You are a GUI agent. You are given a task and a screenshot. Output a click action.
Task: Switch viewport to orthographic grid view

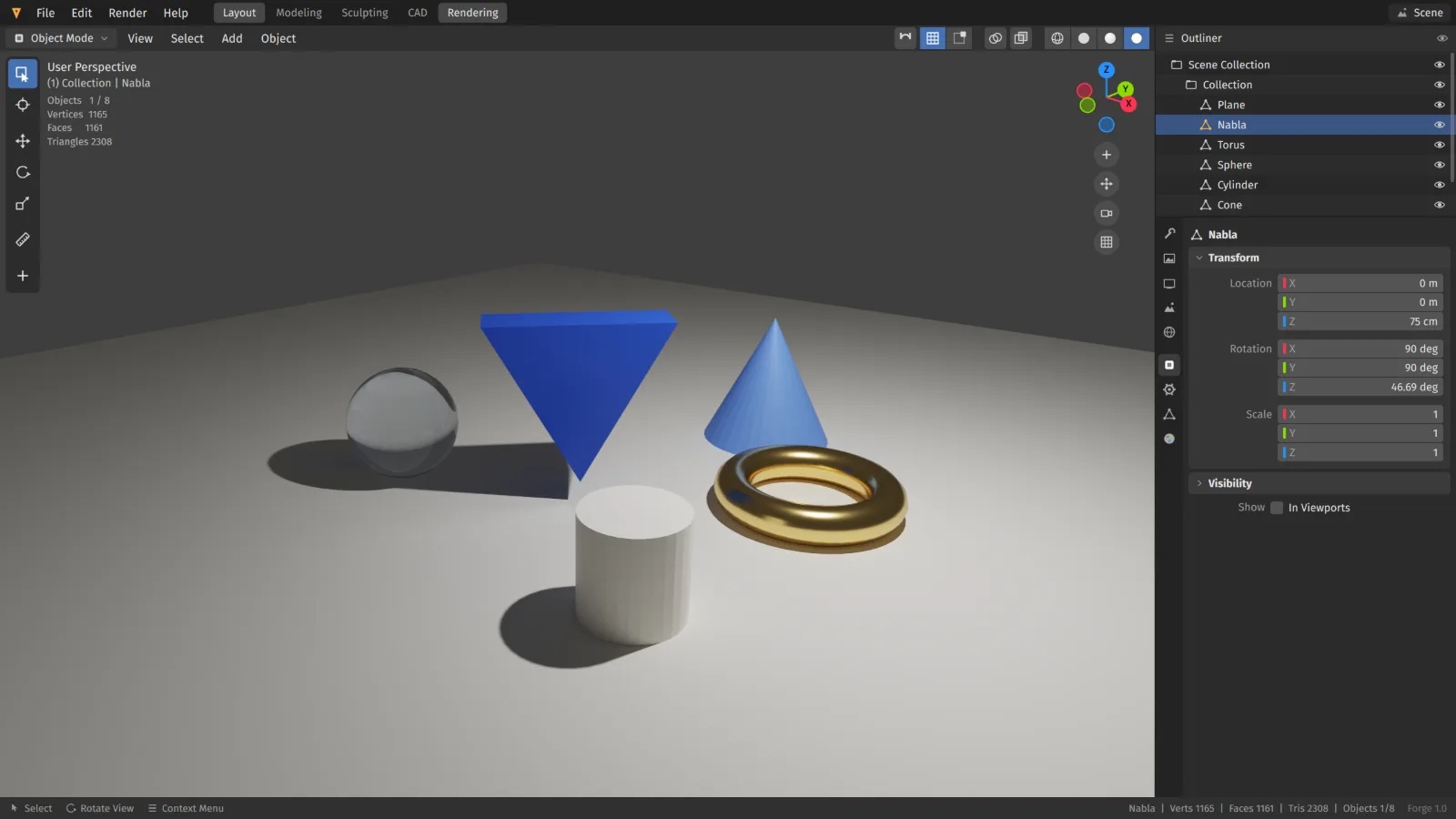[1107, 242]
